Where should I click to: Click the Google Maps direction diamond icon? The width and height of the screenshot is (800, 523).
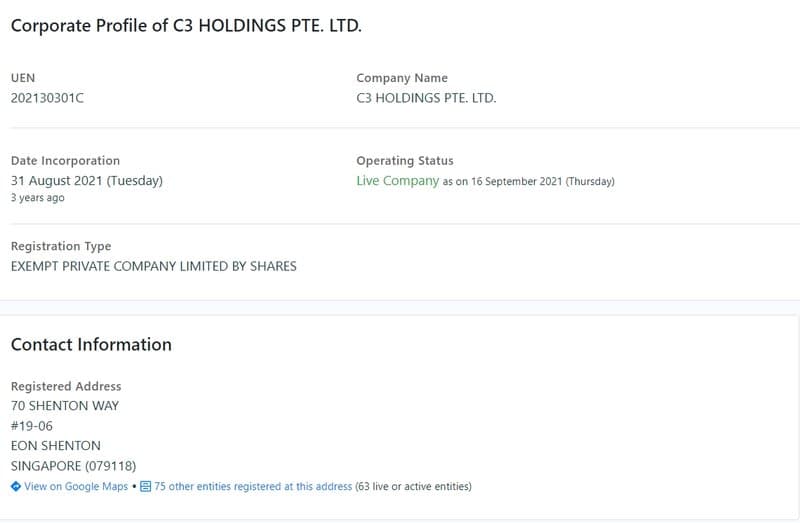pos(16,487)
